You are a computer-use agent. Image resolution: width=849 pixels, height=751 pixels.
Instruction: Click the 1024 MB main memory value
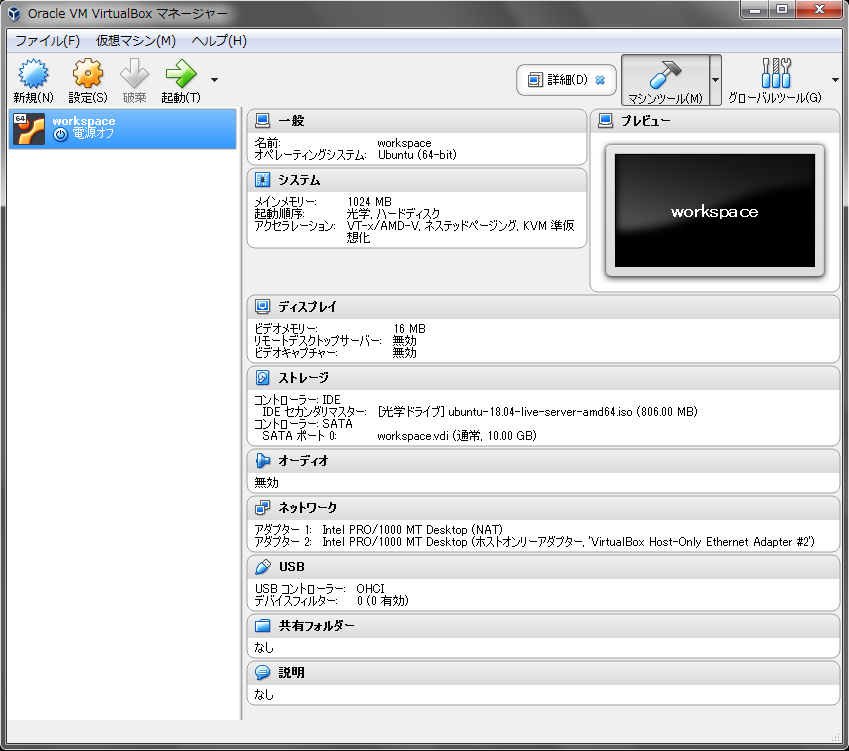click(369, 202)
